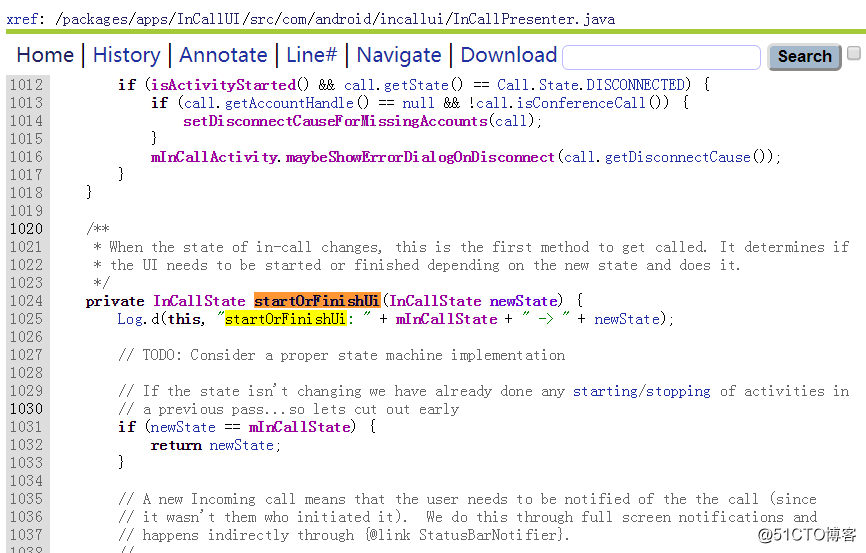Image resolution: width=866 pixels, height=553 pixels.
Task: Open the Home link
Action: click(x=45, y=55)
